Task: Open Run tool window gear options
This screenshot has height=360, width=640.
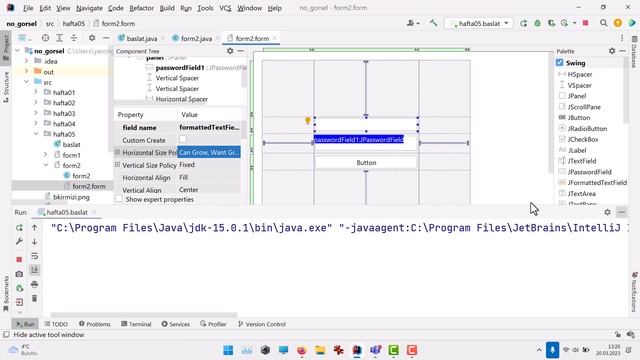Action: pyautogui.click(x=607, y=212)
